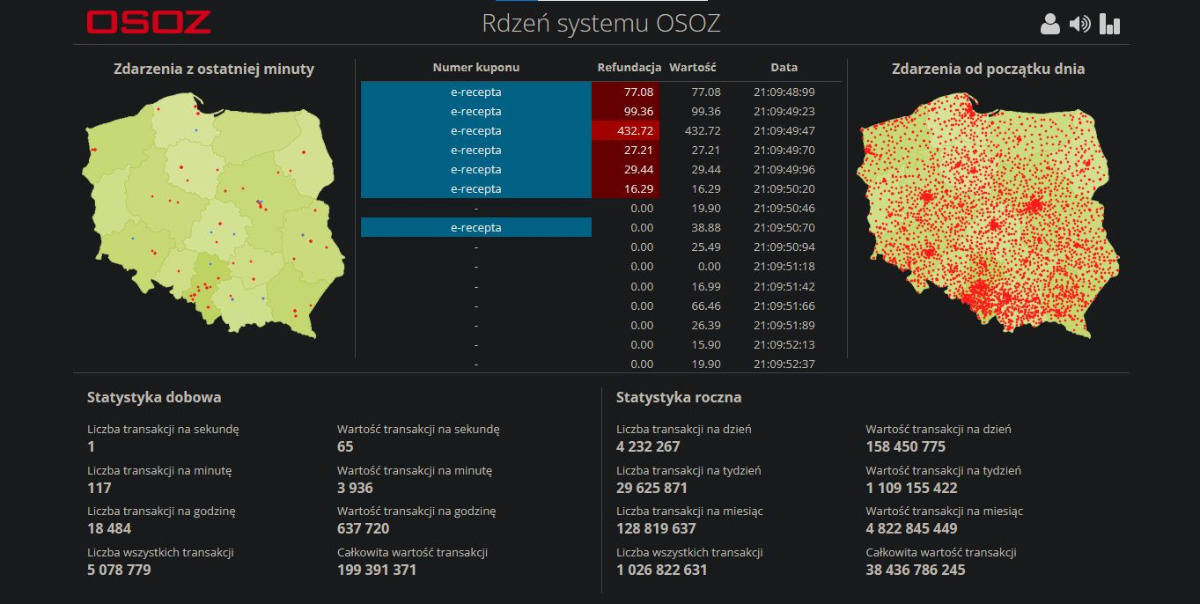Select the timestamp 21:09:52:37 in the table
The width and height of the screenshot is (1200, 604).
(784, 364)
